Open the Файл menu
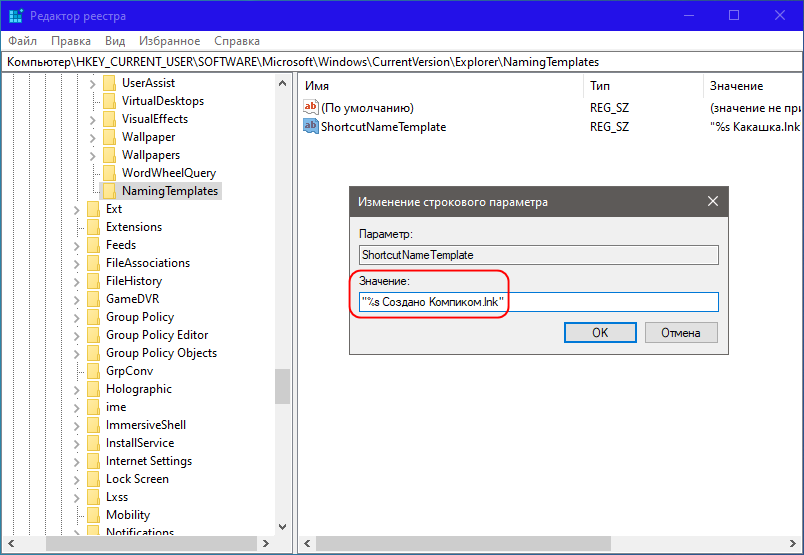804x555 pixels. 23,41
